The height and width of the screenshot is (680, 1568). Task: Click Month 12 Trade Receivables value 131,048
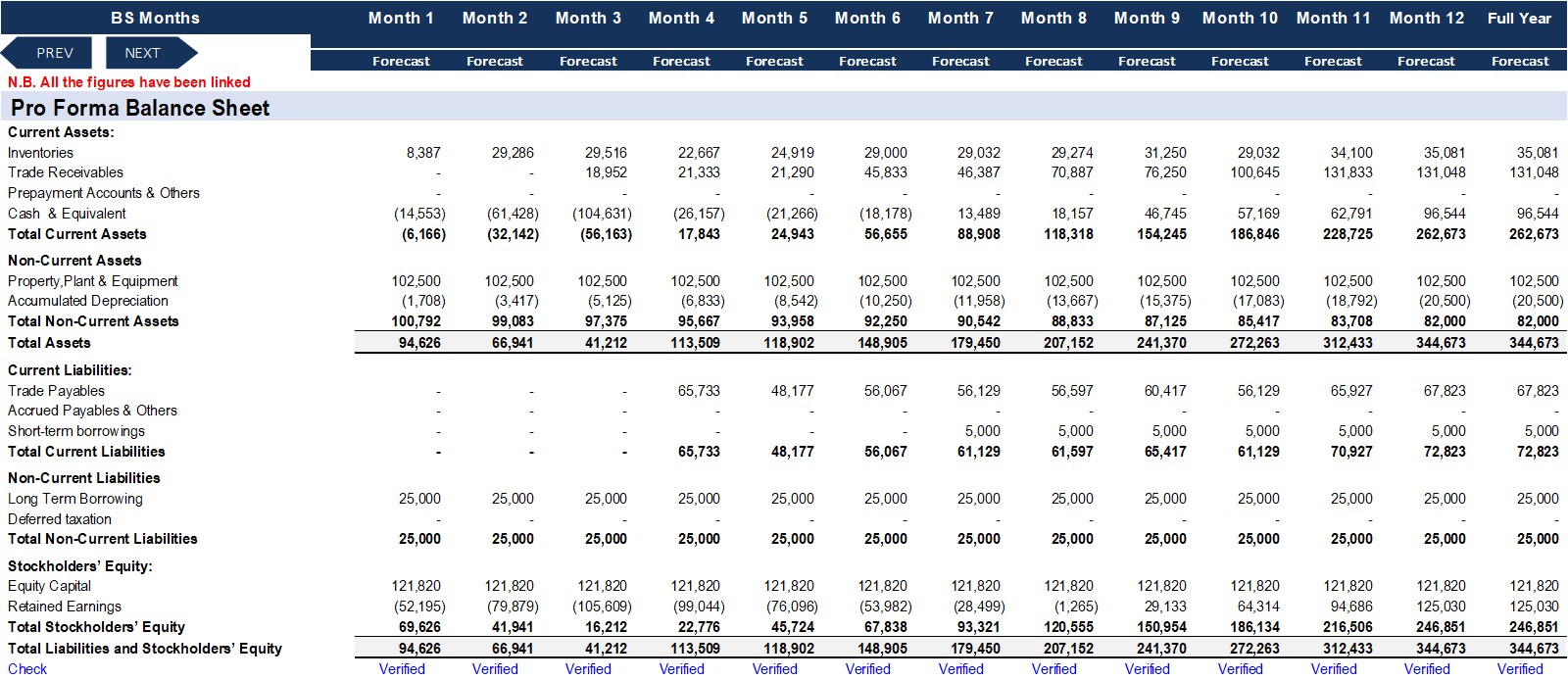[x=1441, y=172]
